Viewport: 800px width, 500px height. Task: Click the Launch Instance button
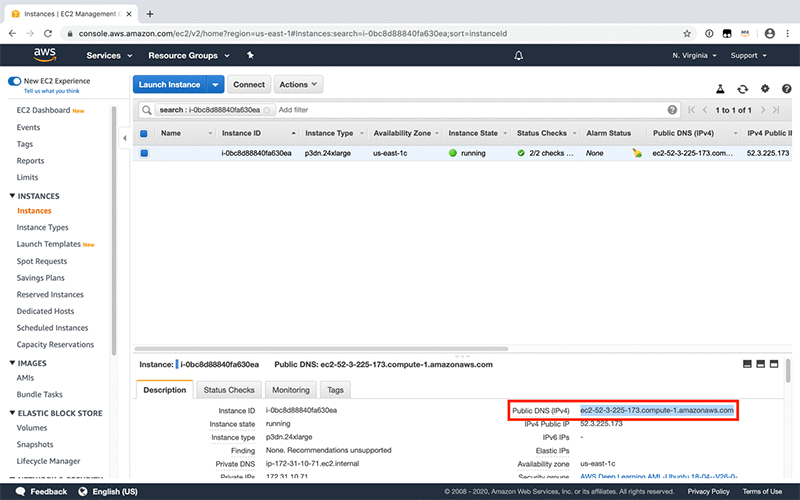pyautogui.click(x=169, y=85)
